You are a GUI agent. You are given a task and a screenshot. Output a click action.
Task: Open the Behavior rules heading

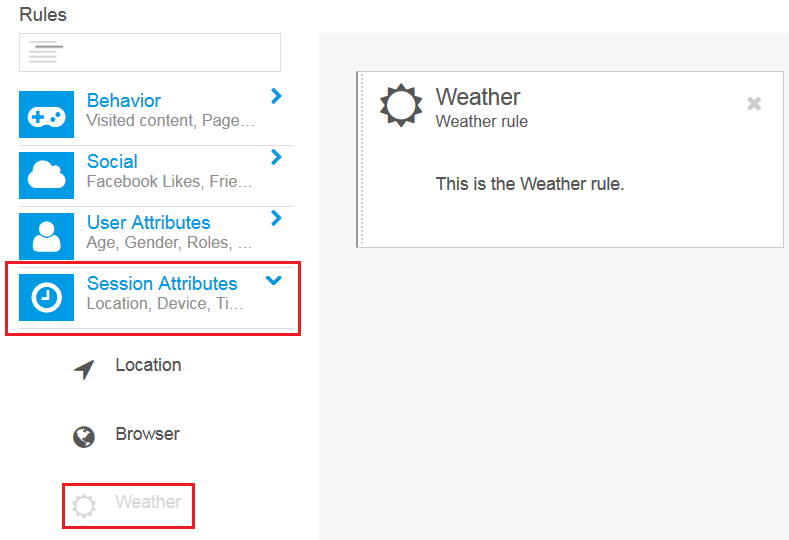coord(124,101)
